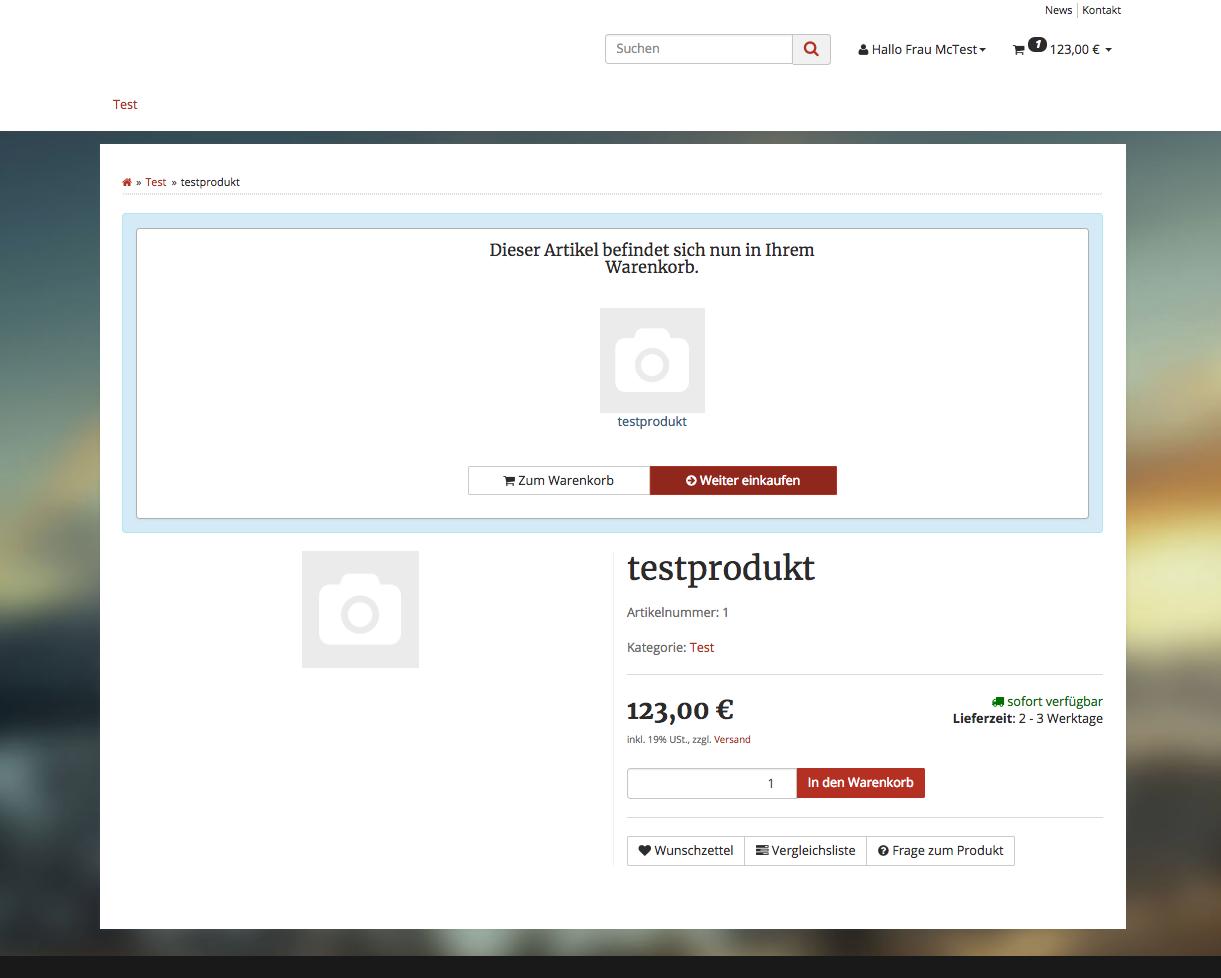
Task: Click the person icon beside Hallo Frau McTest
Action: coord(862,48)
